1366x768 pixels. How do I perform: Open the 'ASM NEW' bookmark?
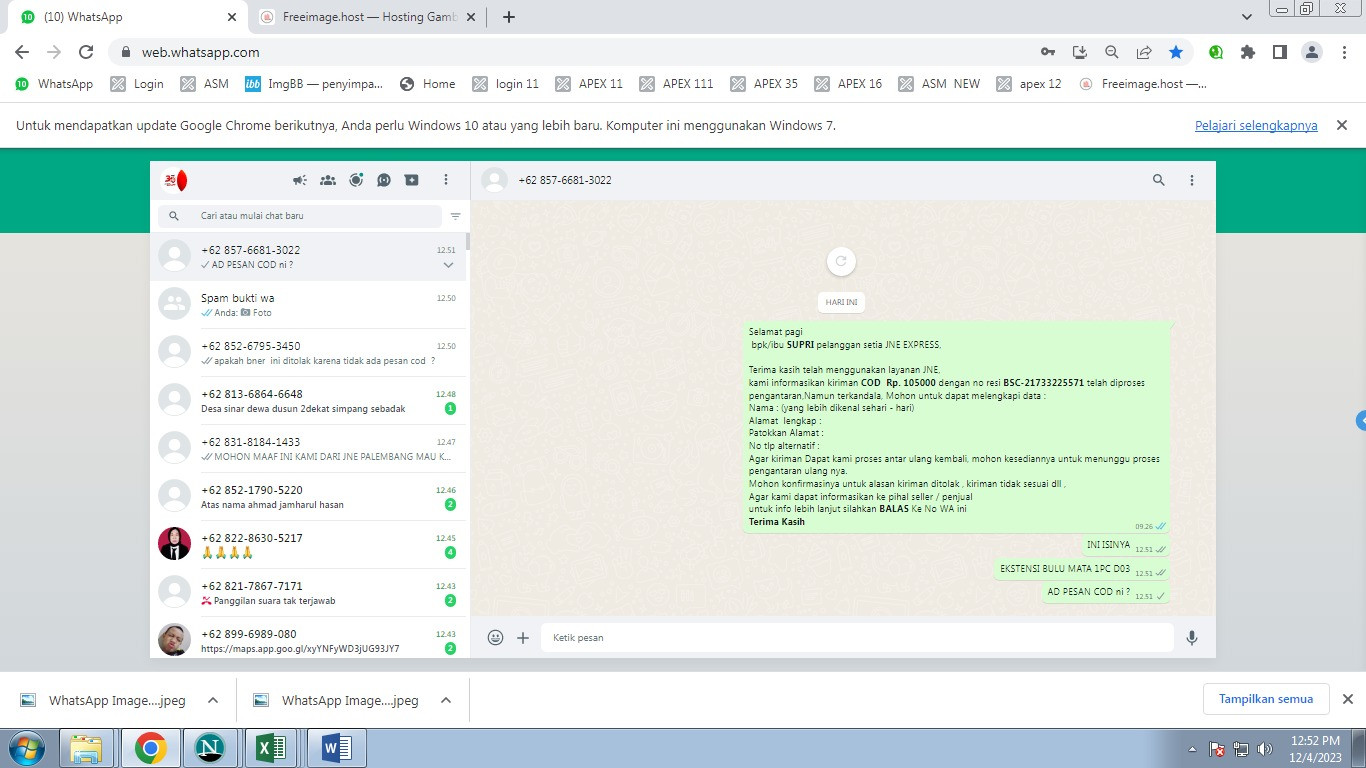(x=939, y=84)
